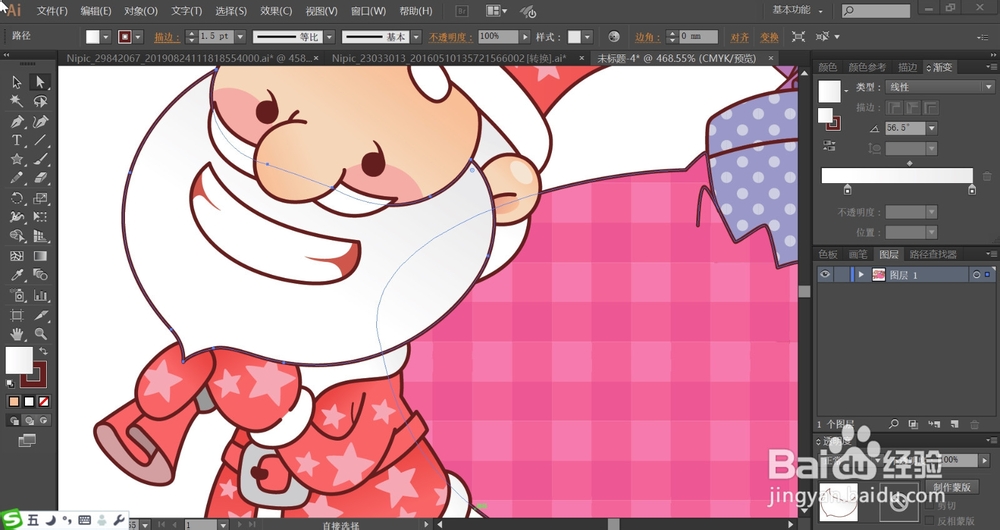Select the Lasso tool

40,101
